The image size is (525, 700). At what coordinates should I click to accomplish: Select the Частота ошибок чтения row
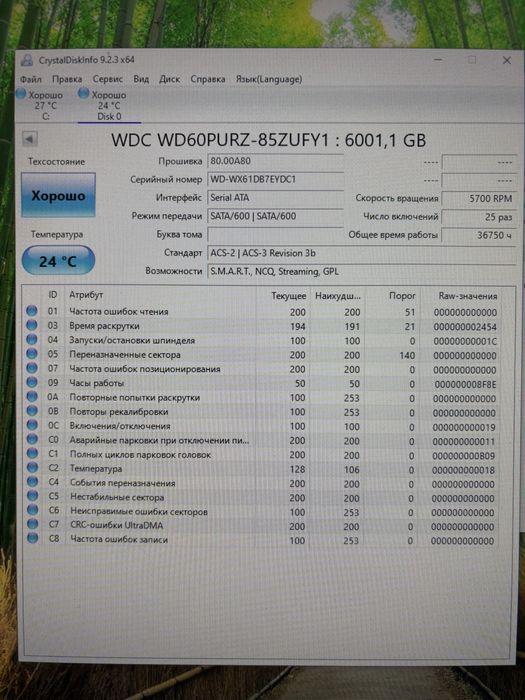click(x=262, y=312)
